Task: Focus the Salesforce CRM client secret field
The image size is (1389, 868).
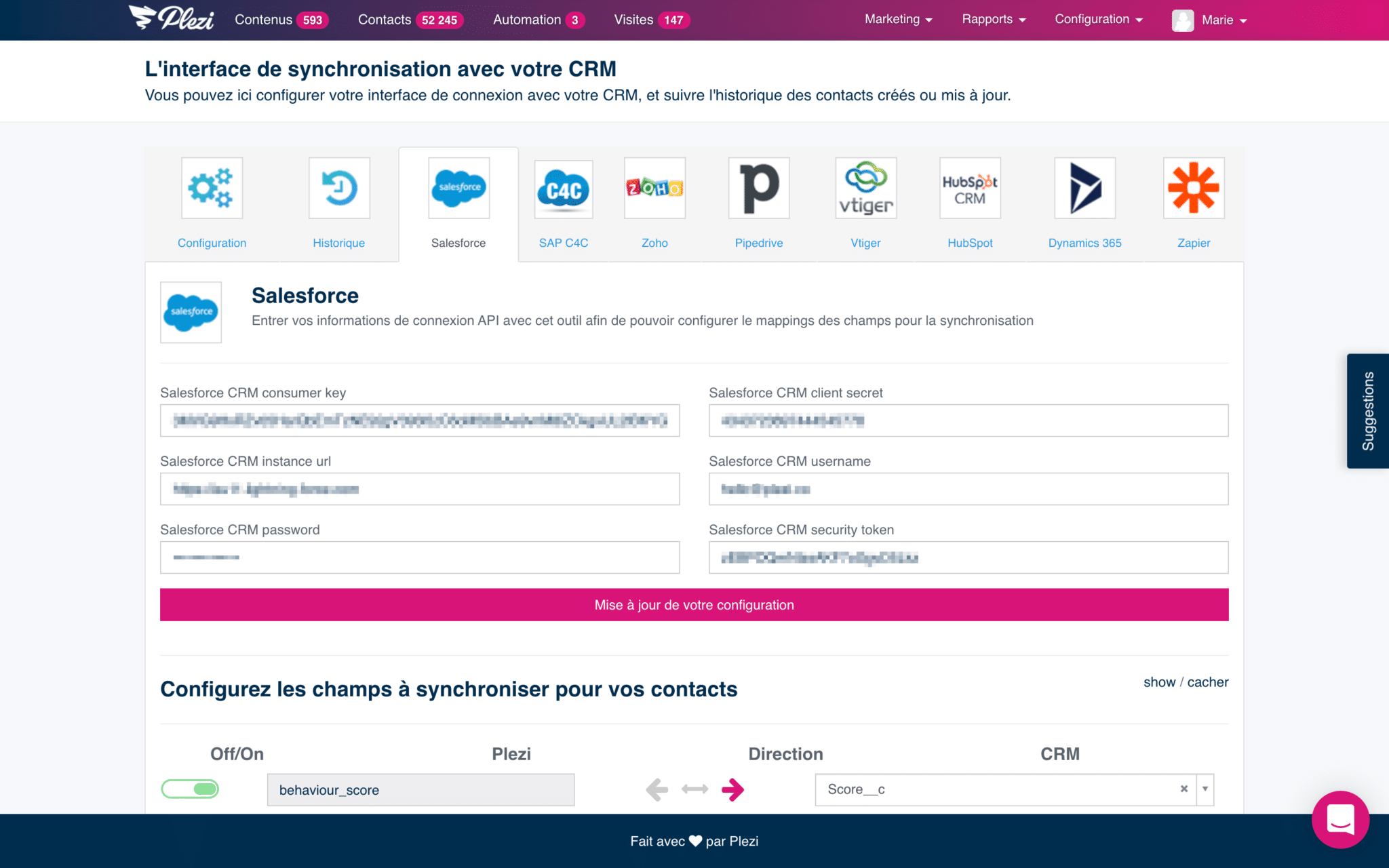Action: (x=969, y=420)
